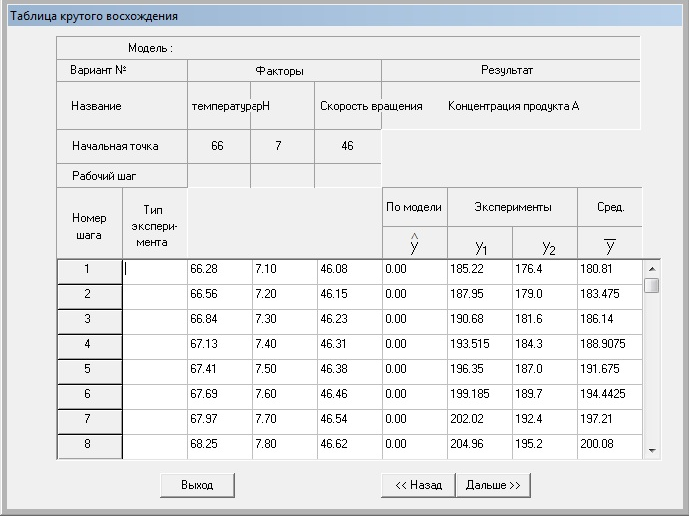
Task: Click the y2 cell 189.7
Action: point(545,397)
